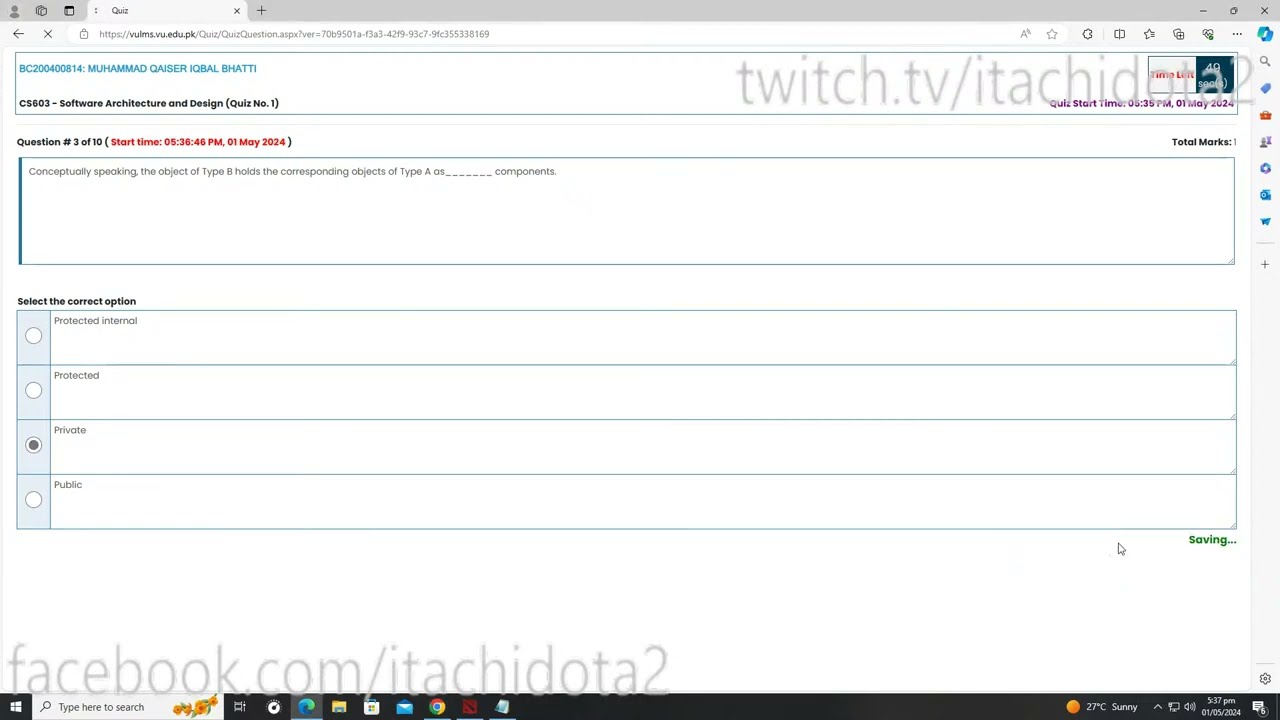The image size is (1280, 720).
Task: Open the Edge profile icon
Action: pos(14,11)
